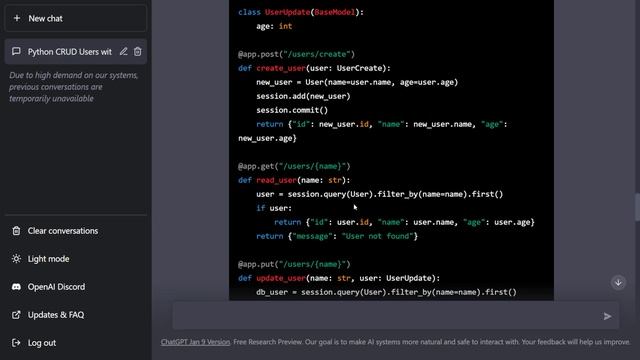This screenshot has width=640, height=360.
Task: Rename conversation with the pencil edit icon
Action: (x=123, y=51)
